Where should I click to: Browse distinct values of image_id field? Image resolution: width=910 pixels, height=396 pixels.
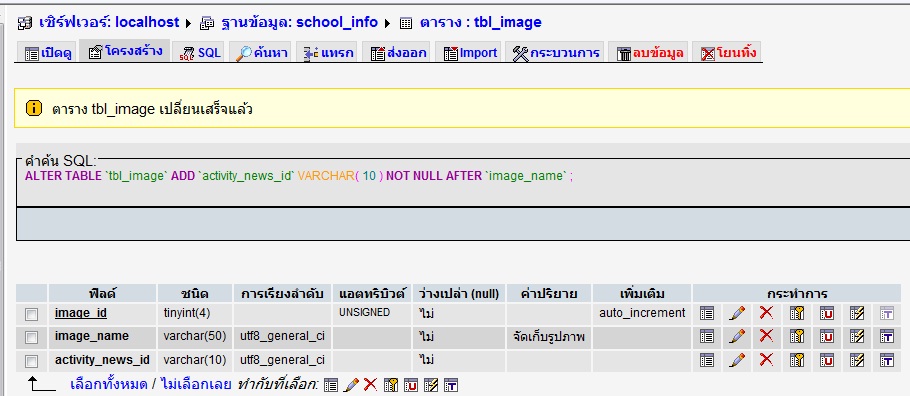click(706, 313)
